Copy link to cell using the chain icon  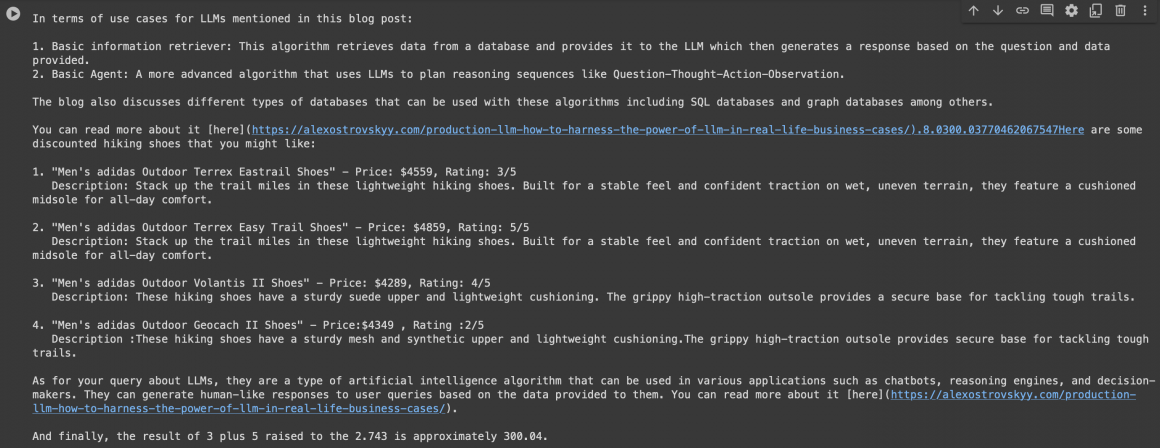tap(1022, 11)
